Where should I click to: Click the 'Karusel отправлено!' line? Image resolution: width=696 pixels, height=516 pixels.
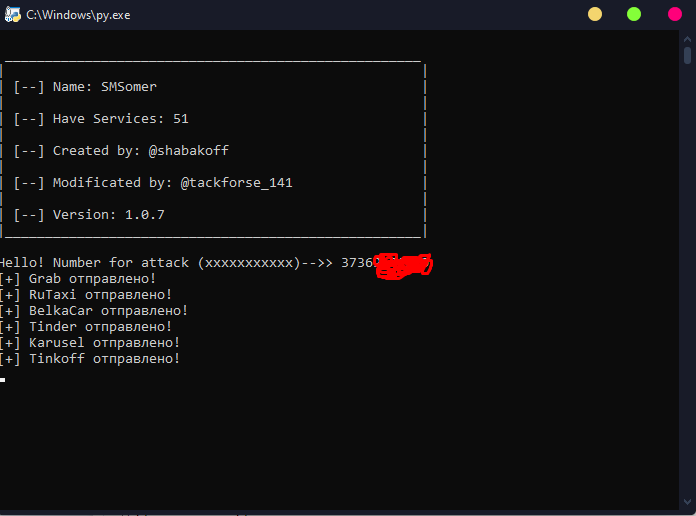click(x=89, y=343)
